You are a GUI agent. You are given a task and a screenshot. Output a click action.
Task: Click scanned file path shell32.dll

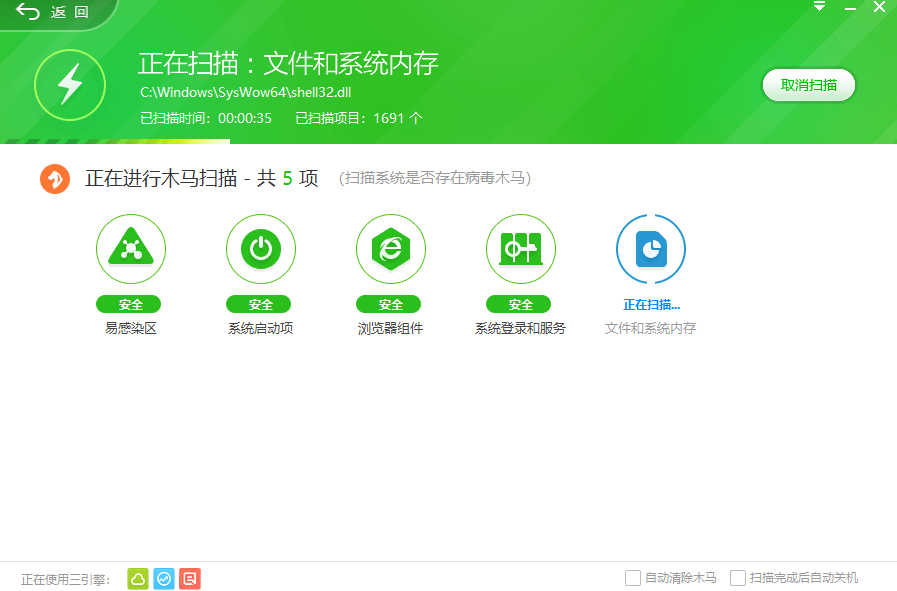[x=245, y=93]
